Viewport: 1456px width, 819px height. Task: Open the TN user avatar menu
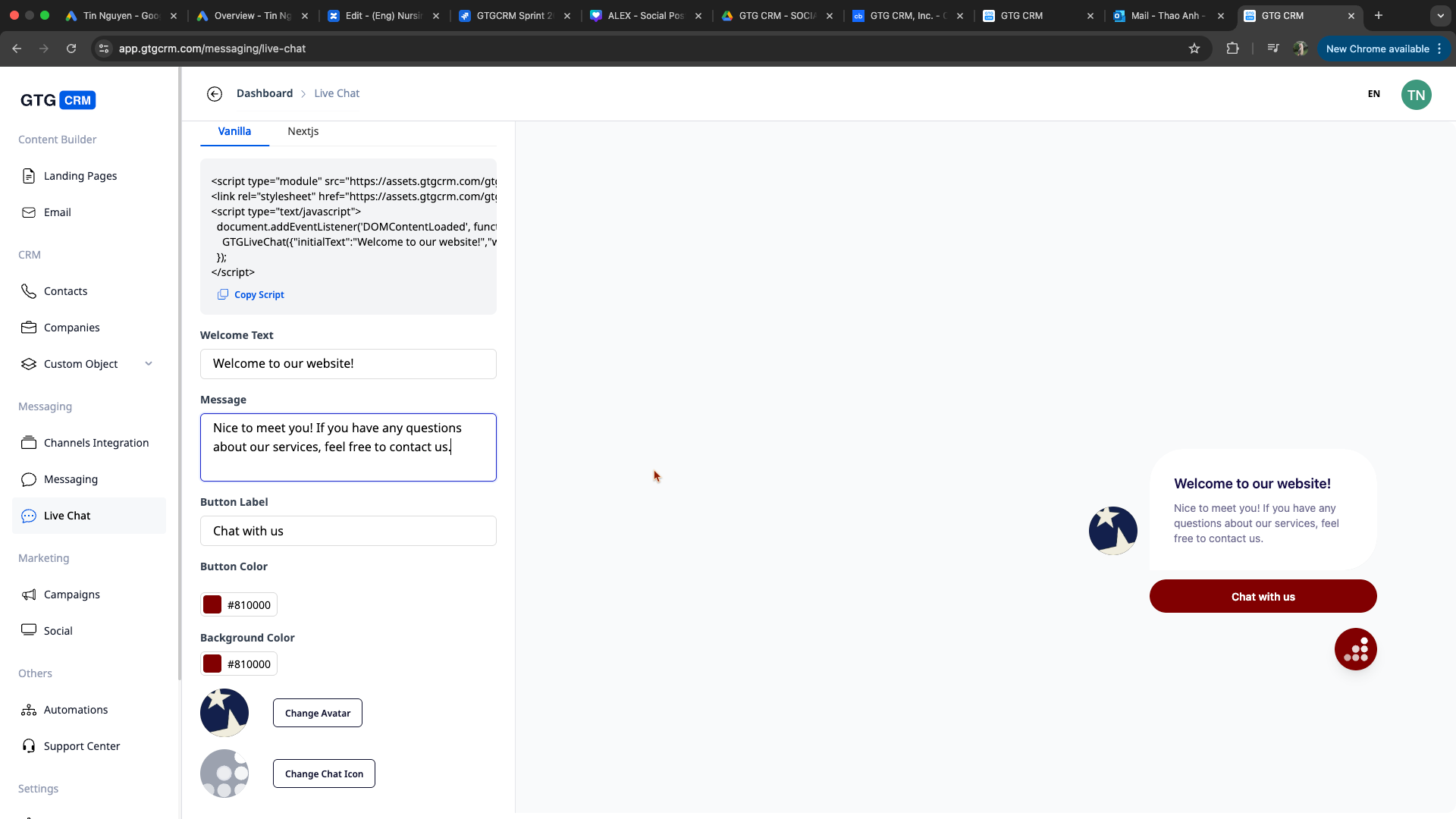click(x=1416, y=95)
